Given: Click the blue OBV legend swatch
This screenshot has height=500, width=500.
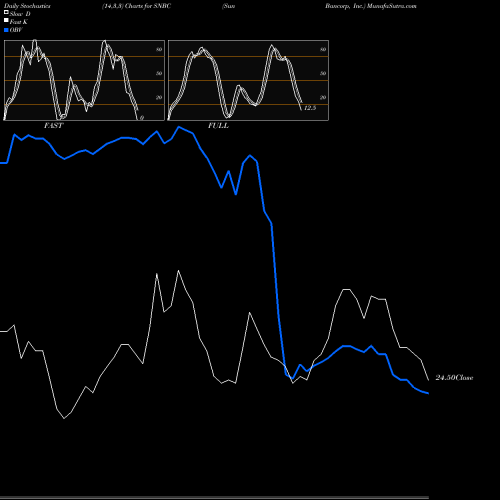Looking at the screenshot, I should pyautogui.click(x=6, y=30).
